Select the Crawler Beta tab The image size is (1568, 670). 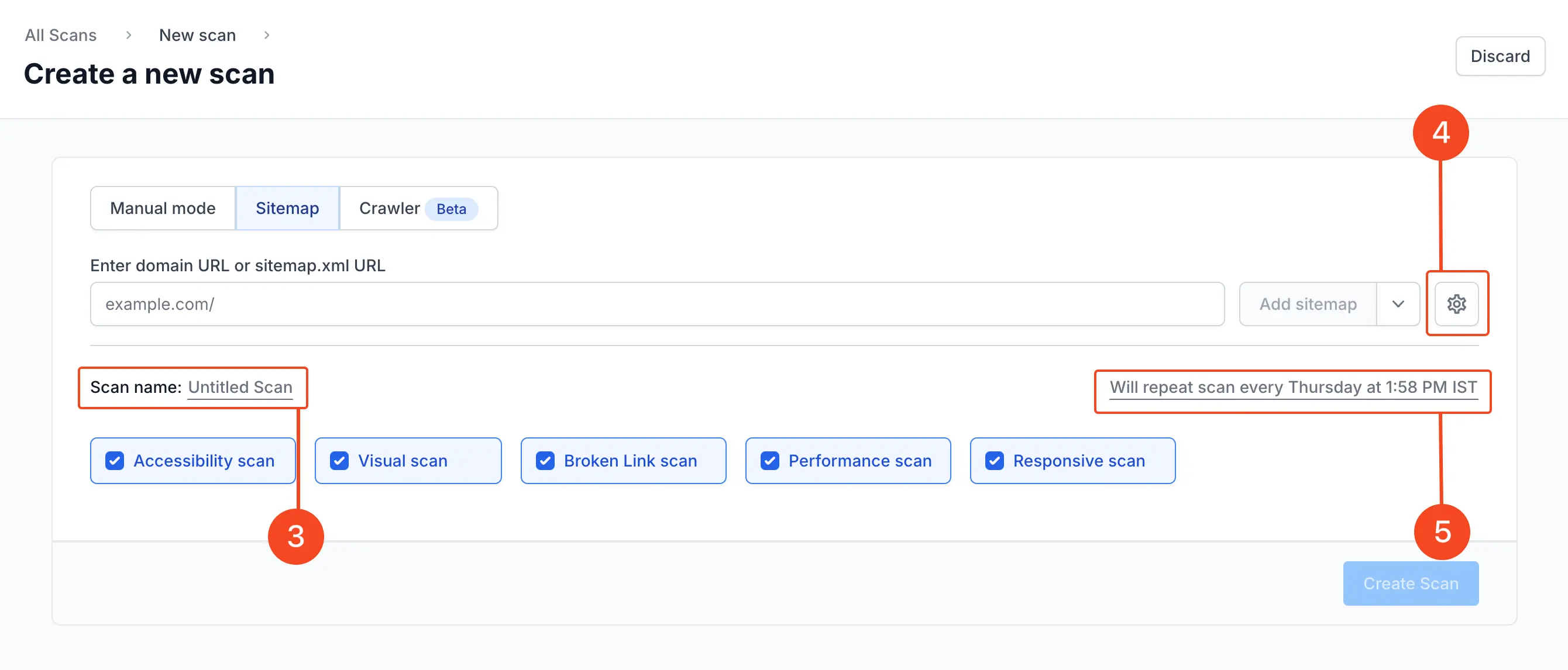(x=418, y=208)
